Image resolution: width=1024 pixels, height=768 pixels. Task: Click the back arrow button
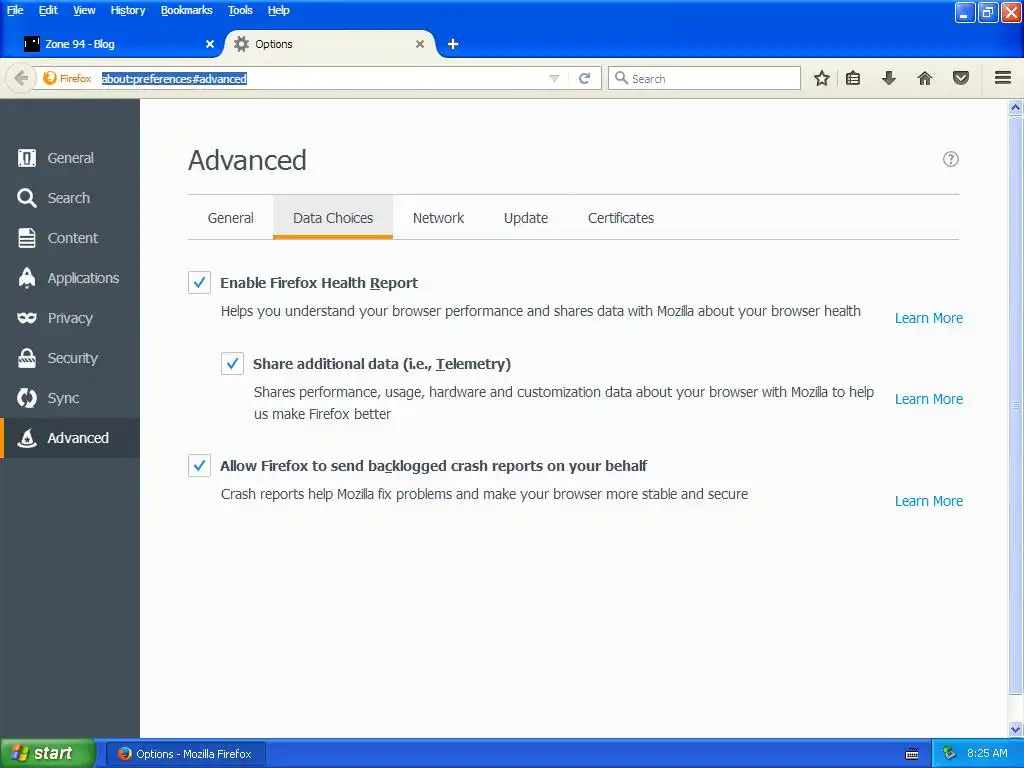tap(20, 78)
